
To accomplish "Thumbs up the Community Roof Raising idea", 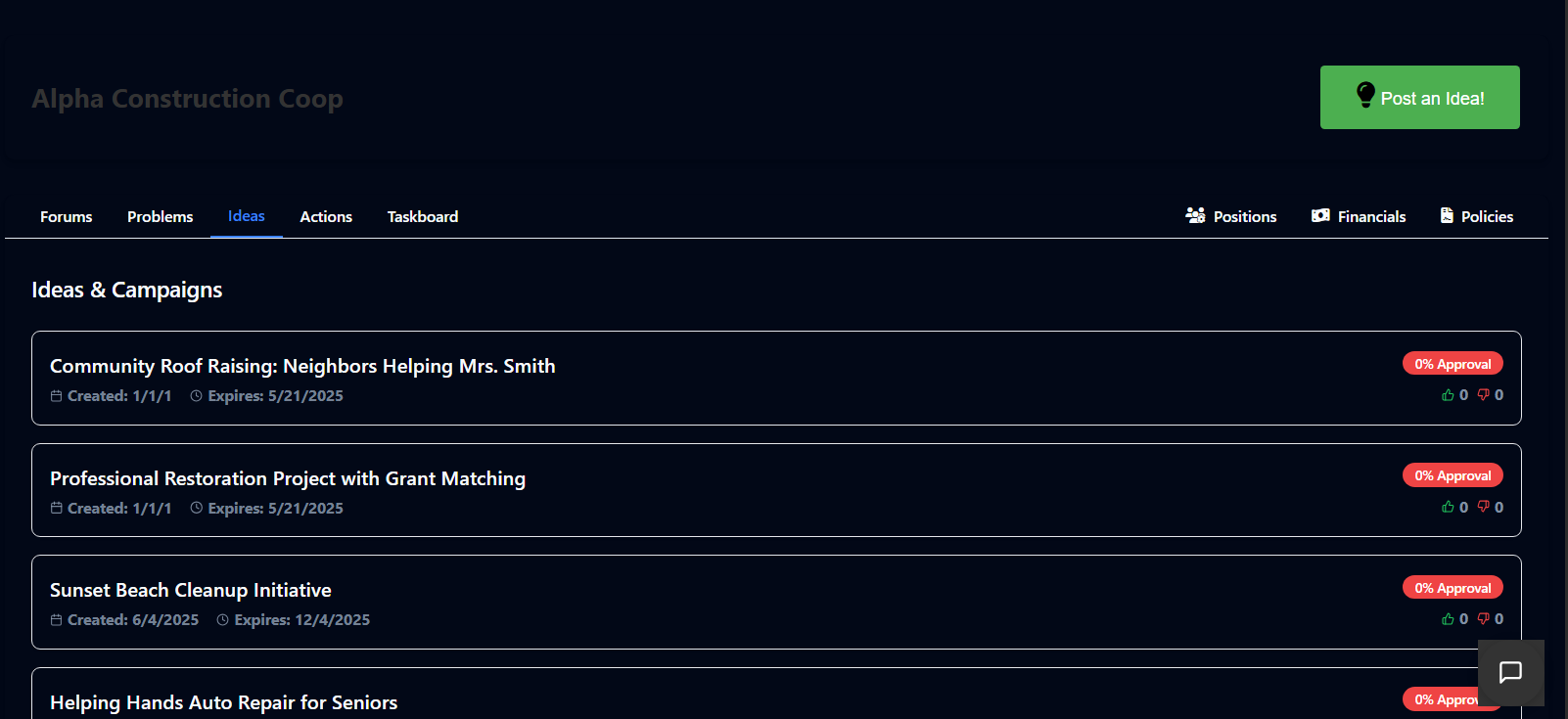I will pos(1448,395).
